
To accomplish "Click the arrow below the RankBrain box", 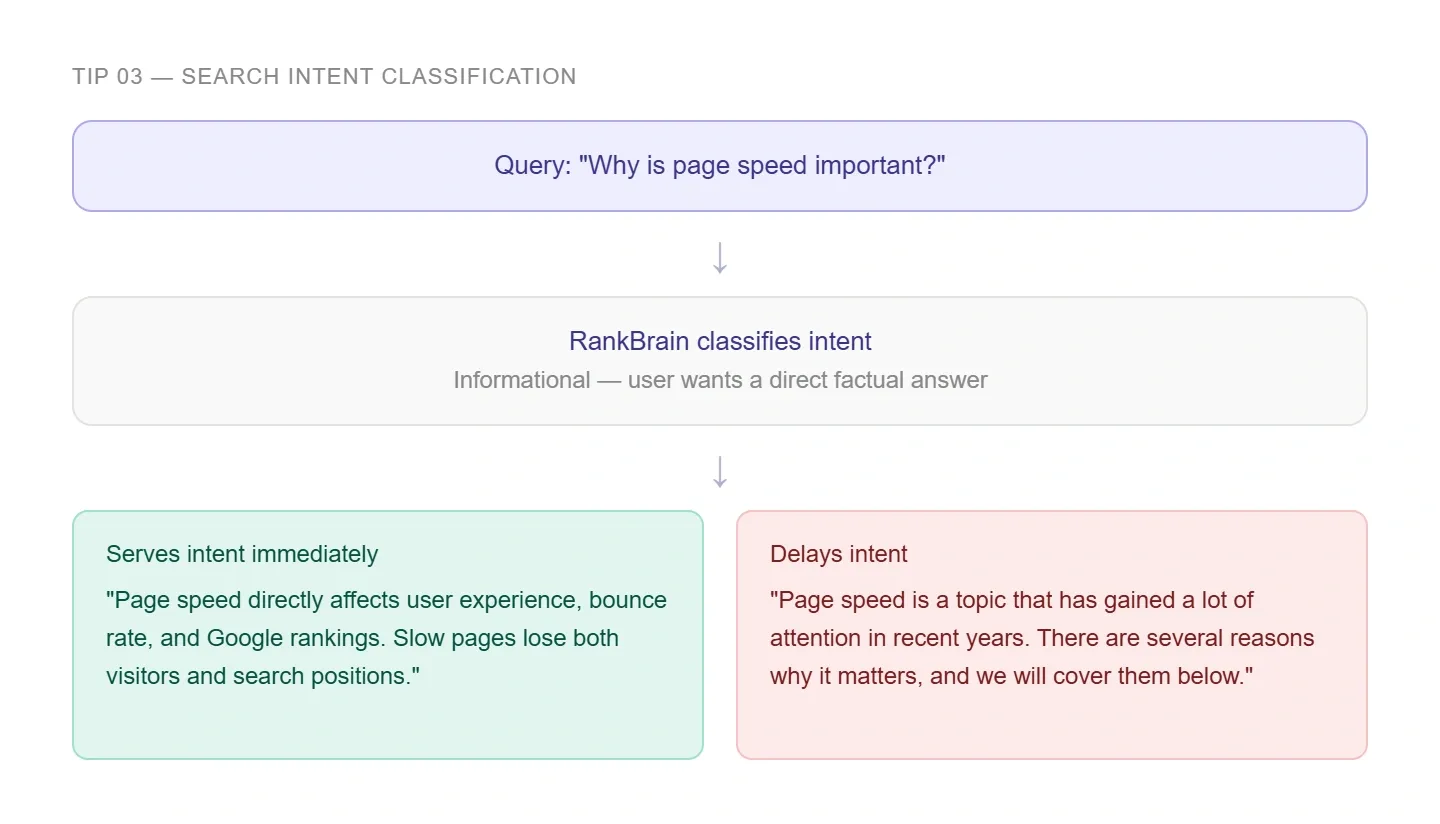I will click(720, 471).
